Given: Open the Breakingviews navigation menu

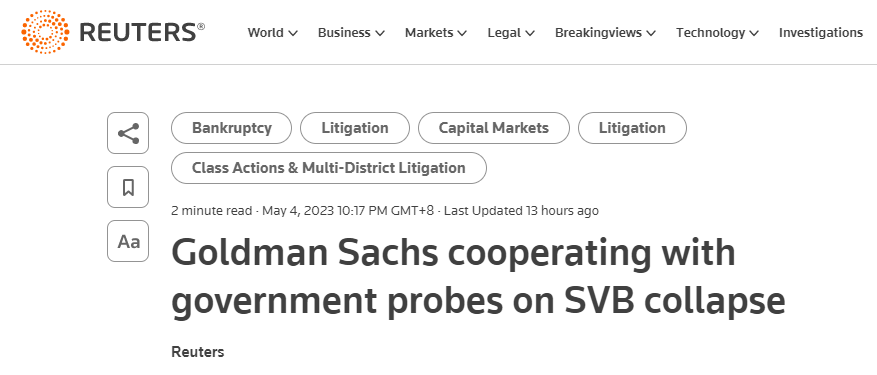Looking at the screenshot, I should click(605, 33).
